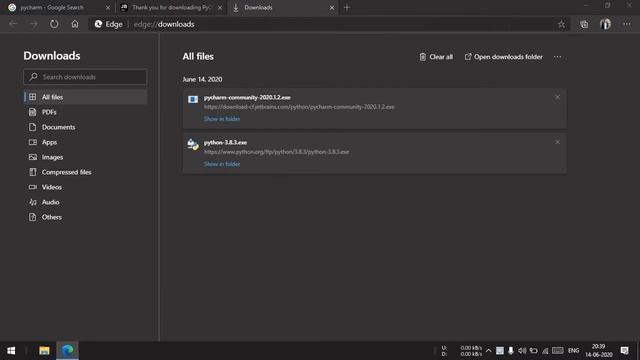The height and width of the screenshot is (360, 640).
Task: Open the network signal tray icon
Action: (x=545, y=351)
